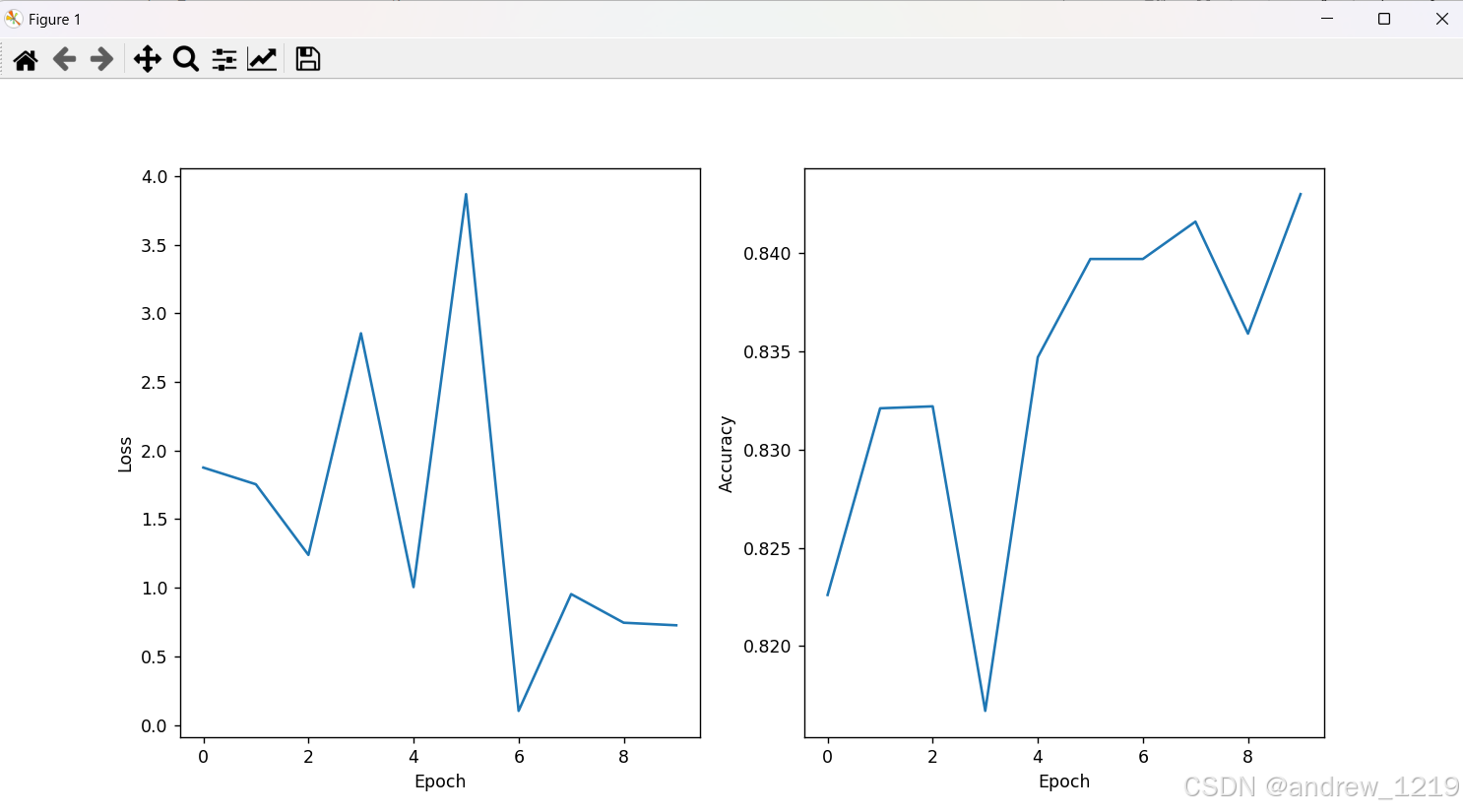This screenshot has height=812, width=1463.
Task: Activate the Pan axes tool
Action: (148, 60)
